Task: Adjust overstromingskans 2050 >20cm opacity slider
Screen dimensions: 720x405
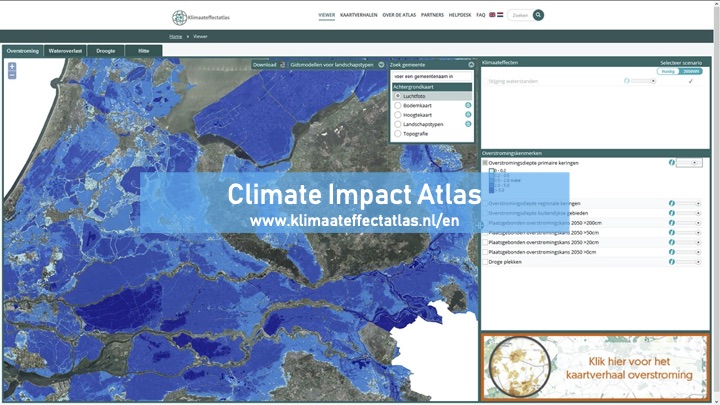Action: point(688,242)
